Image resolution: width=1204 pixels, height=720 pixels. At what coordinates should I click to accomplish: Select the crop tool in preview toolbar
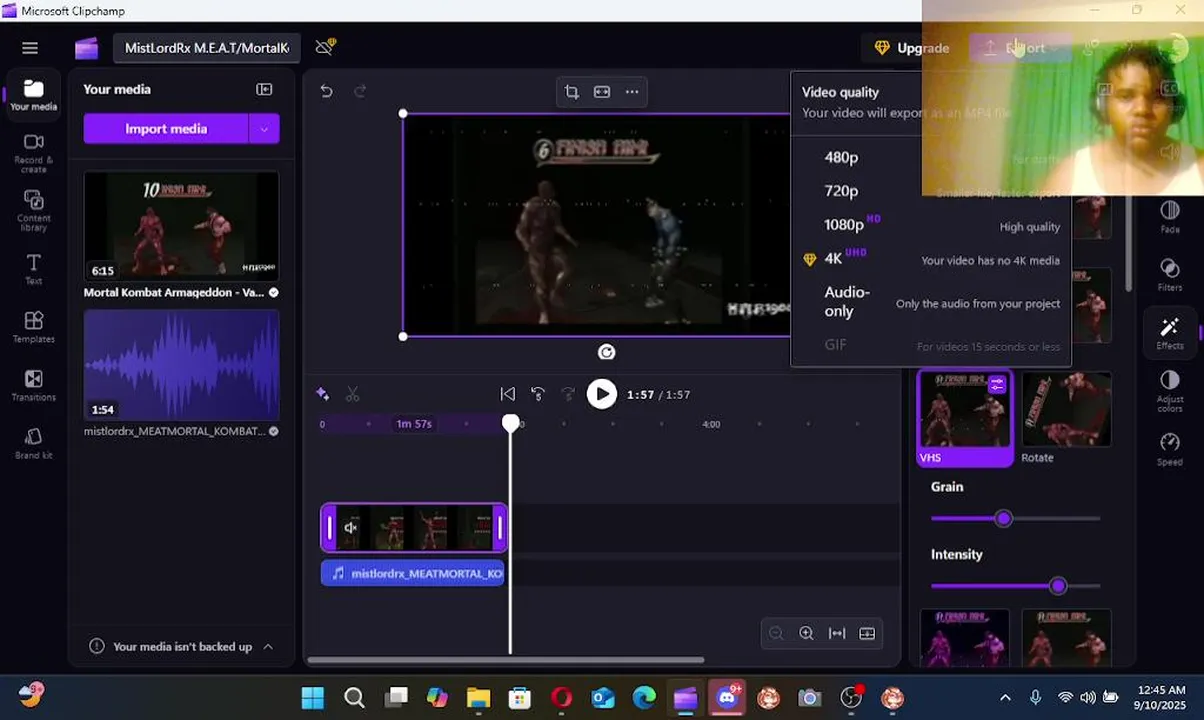pyautogui.click(x=572, y=91)
